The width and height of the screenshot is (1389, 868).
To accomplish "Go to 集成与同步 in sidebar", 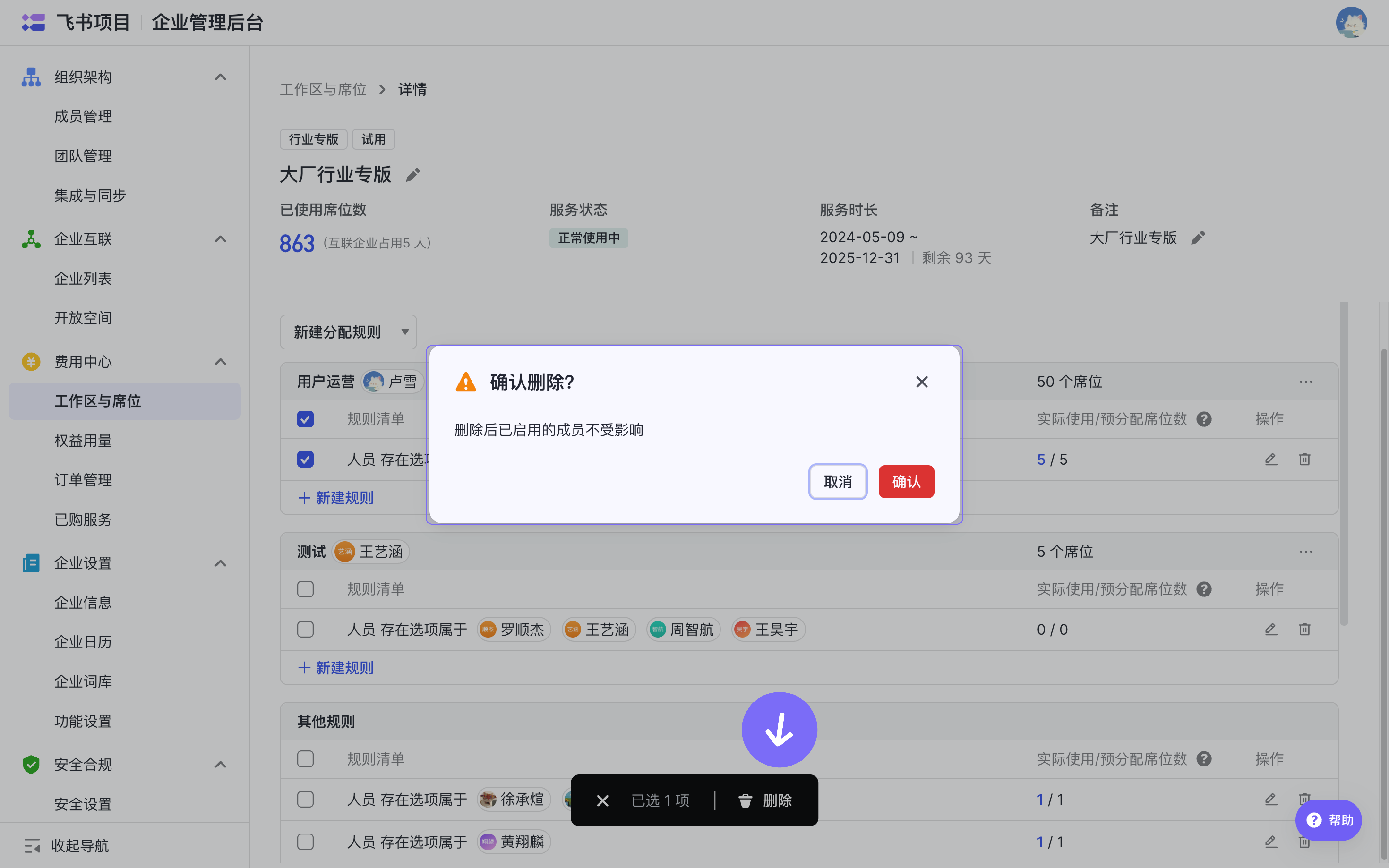I will 90,196.
